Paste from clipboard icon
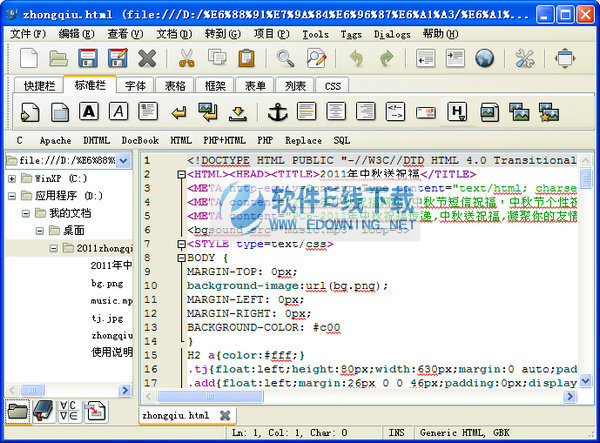The image size is (600, 443). pos(246,58)
